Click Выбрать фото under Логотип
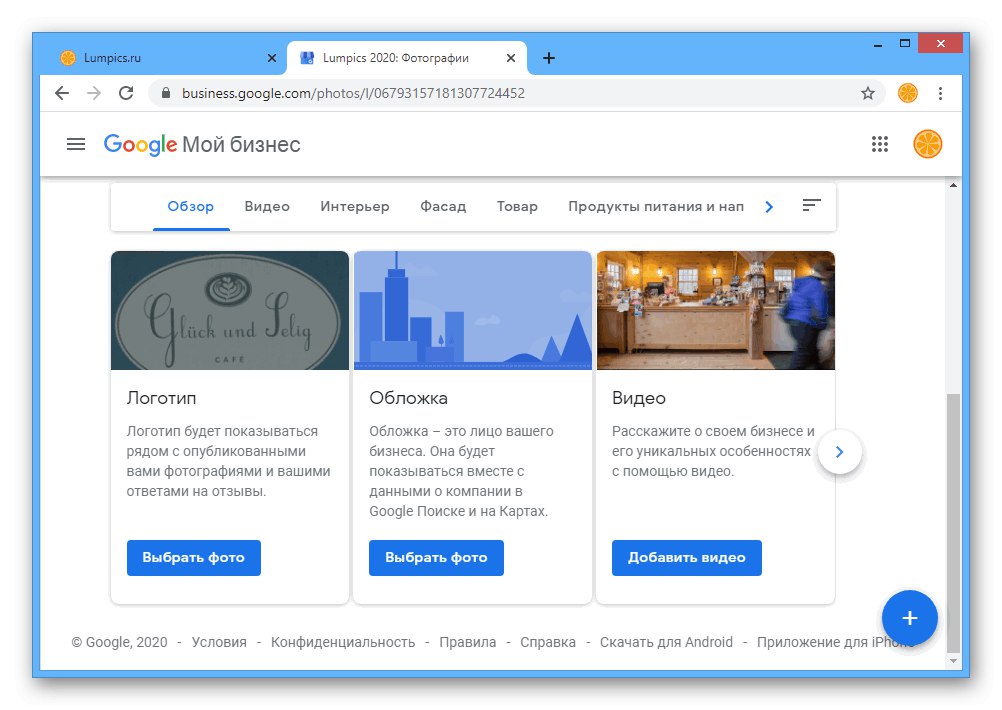1002x710 pixels. click(x=194, y=558)
